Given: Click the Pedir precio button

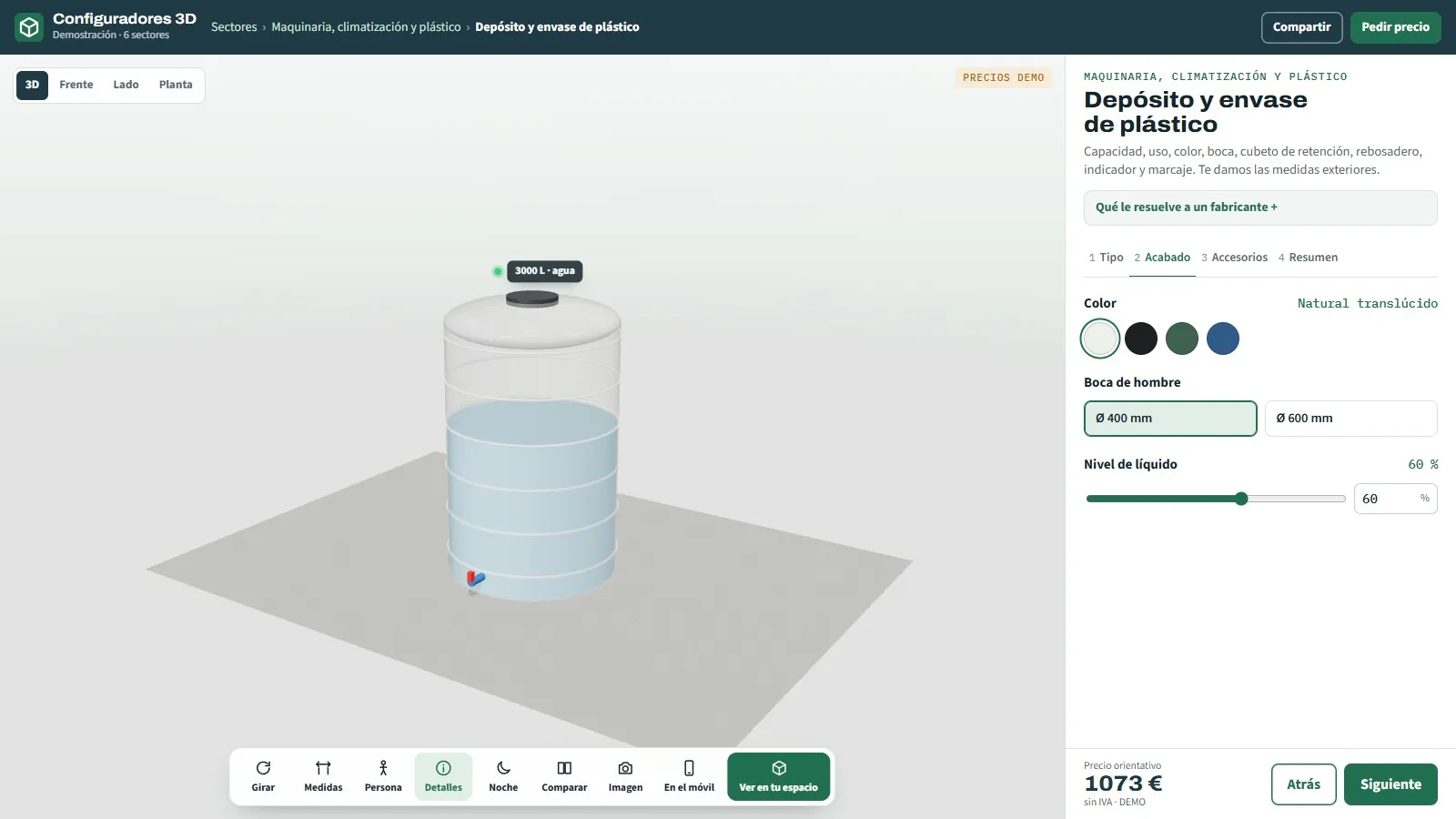Looking at the screenshot, I should click(x=1395, y=27).
